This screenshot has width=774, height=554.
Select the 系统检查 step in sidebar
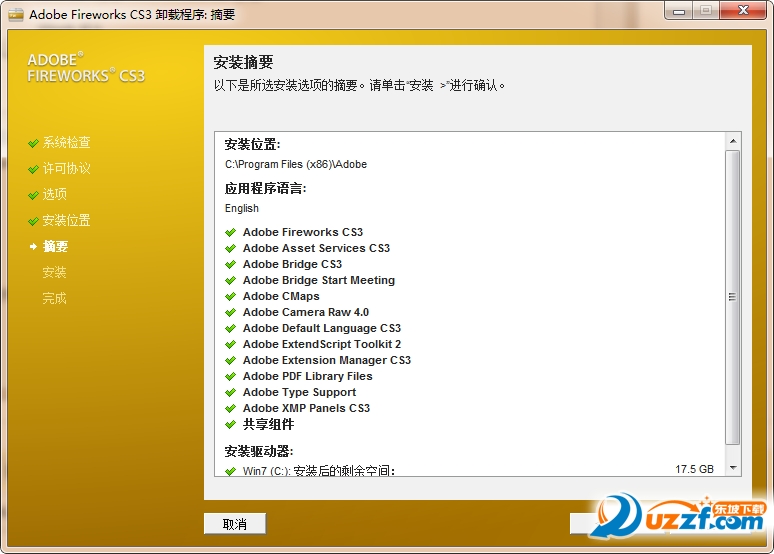pos(66,143)
